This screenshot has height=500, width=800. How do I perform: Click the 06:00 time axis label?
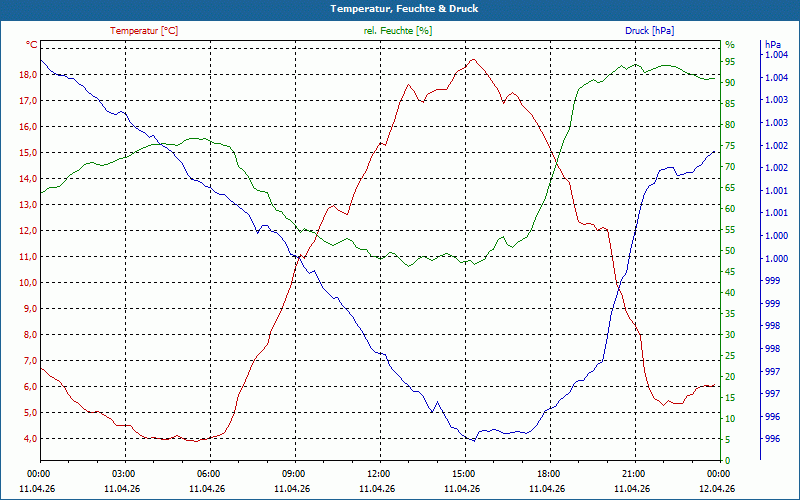(208, 474)
